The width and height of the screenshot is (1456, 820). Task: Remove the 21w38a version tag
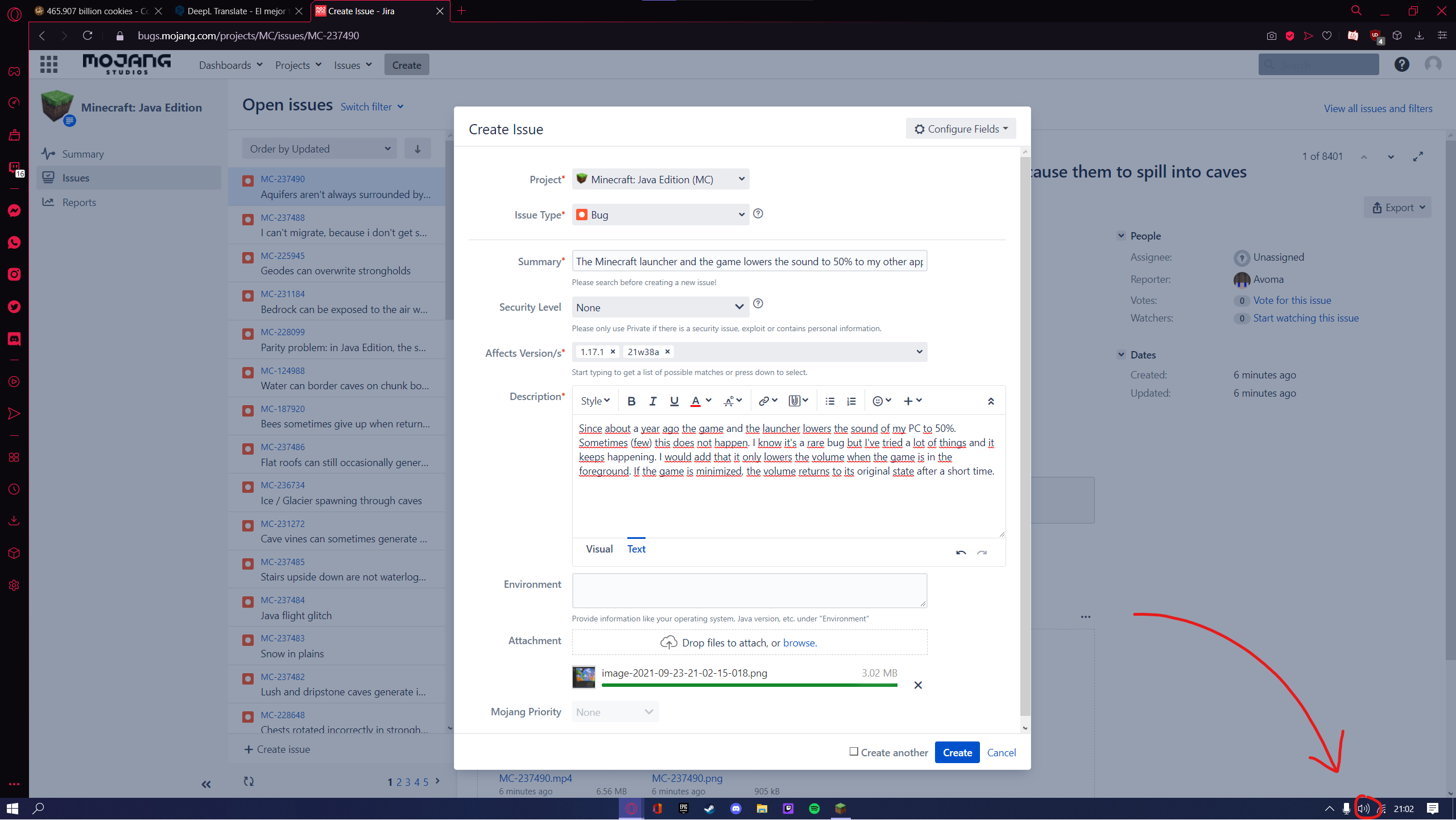click(667, 352)
